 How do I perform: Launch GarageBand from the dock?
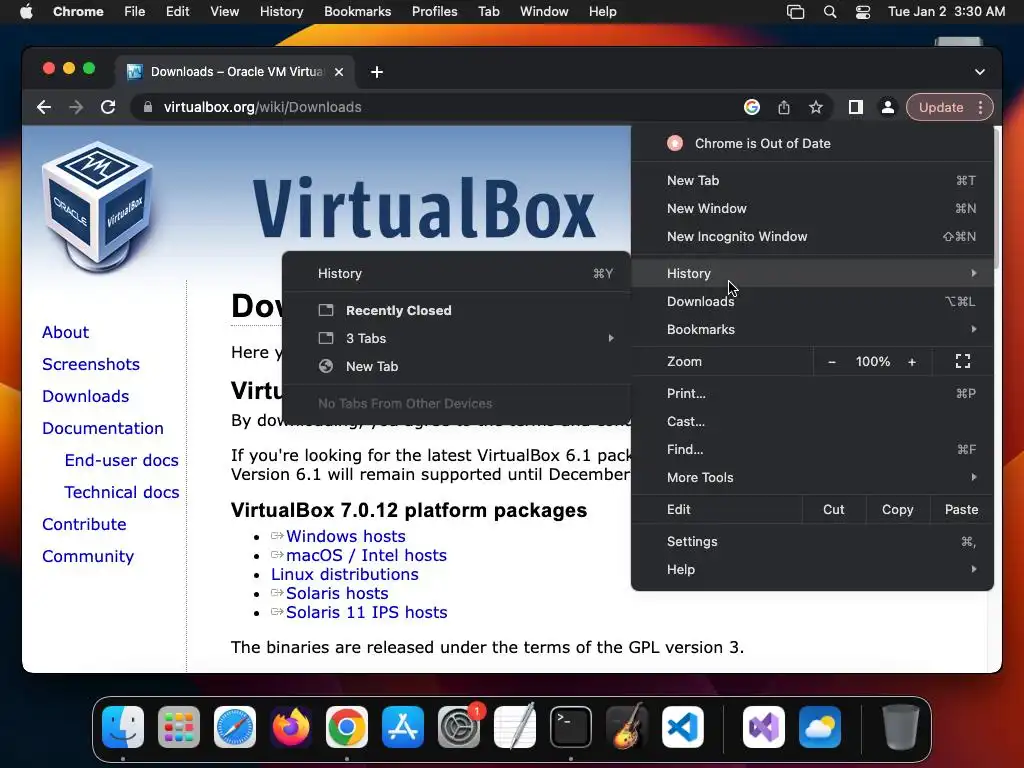(x=627, y=727)
